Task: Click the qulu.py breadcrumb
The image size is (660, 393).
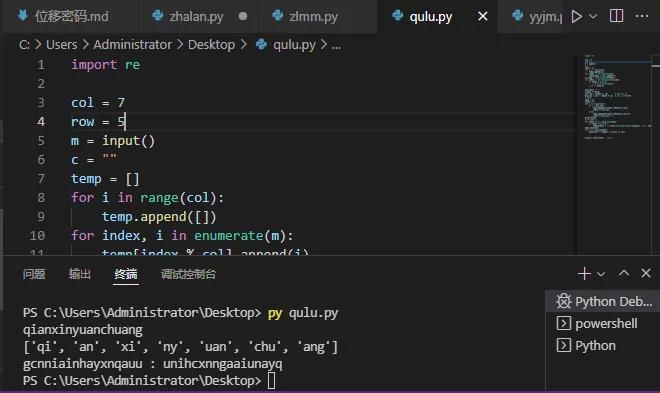Action: point(294,45)
